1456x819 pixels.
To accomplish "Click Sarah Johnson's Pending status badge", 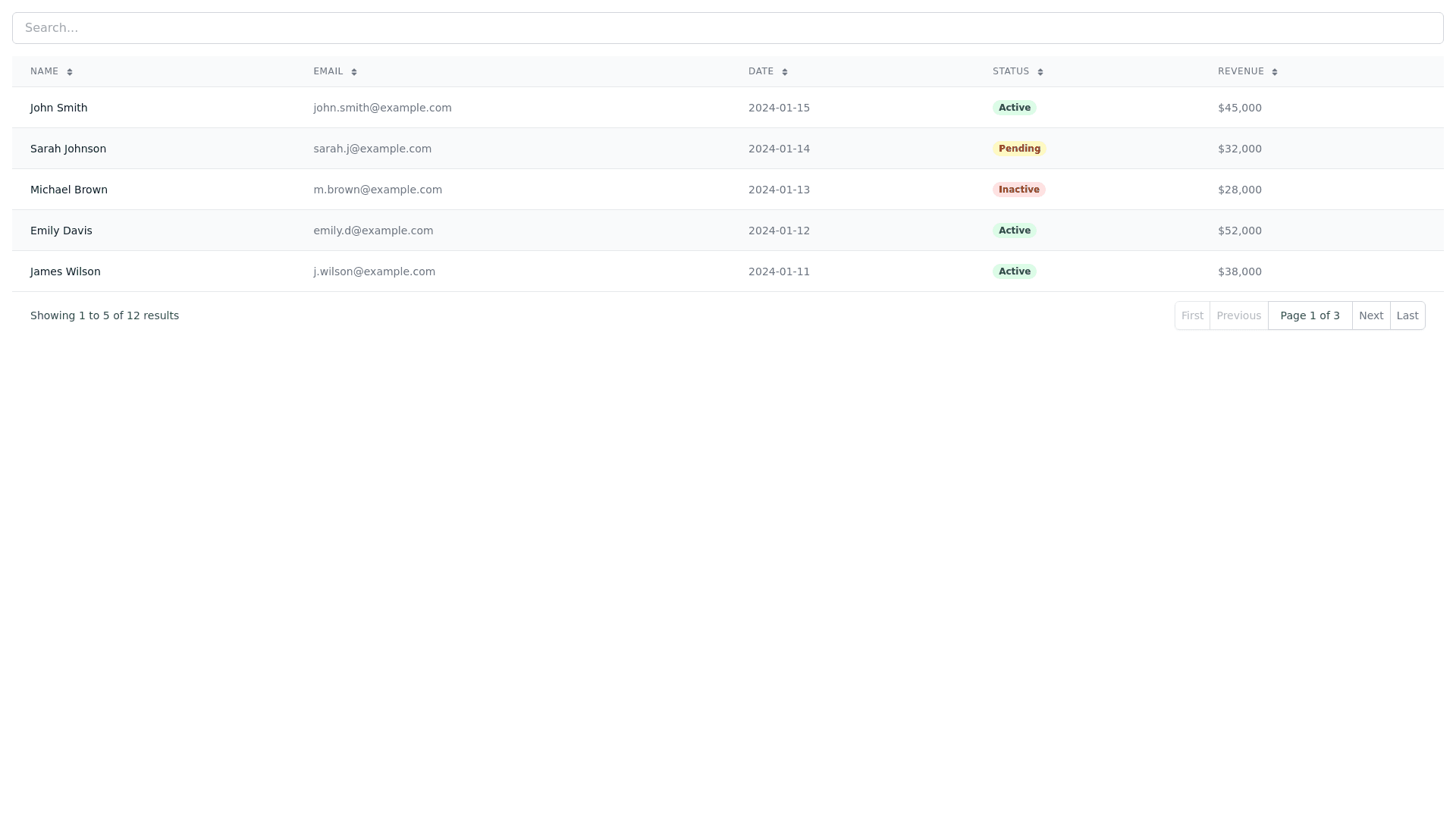I will click(x=1019, y=149).
